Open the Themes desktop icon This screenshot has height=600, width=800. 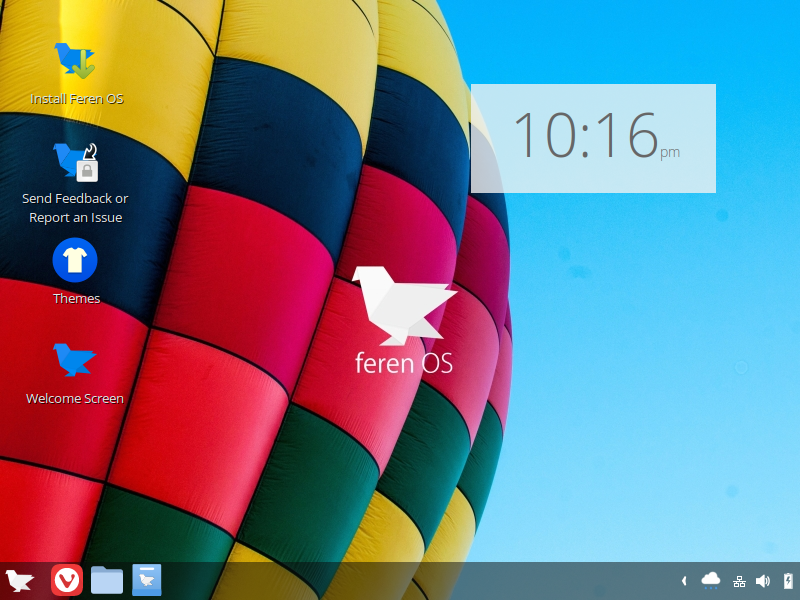click(x=75, y=260)
